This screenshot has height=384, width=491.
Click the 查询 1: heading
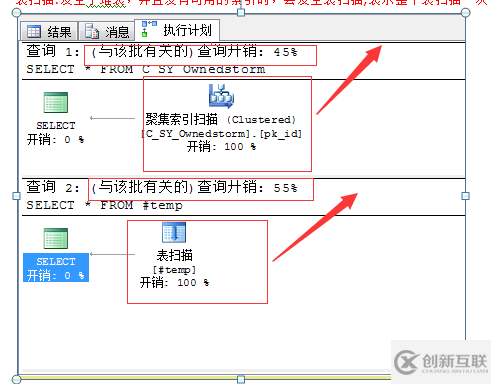coord(53,51)
